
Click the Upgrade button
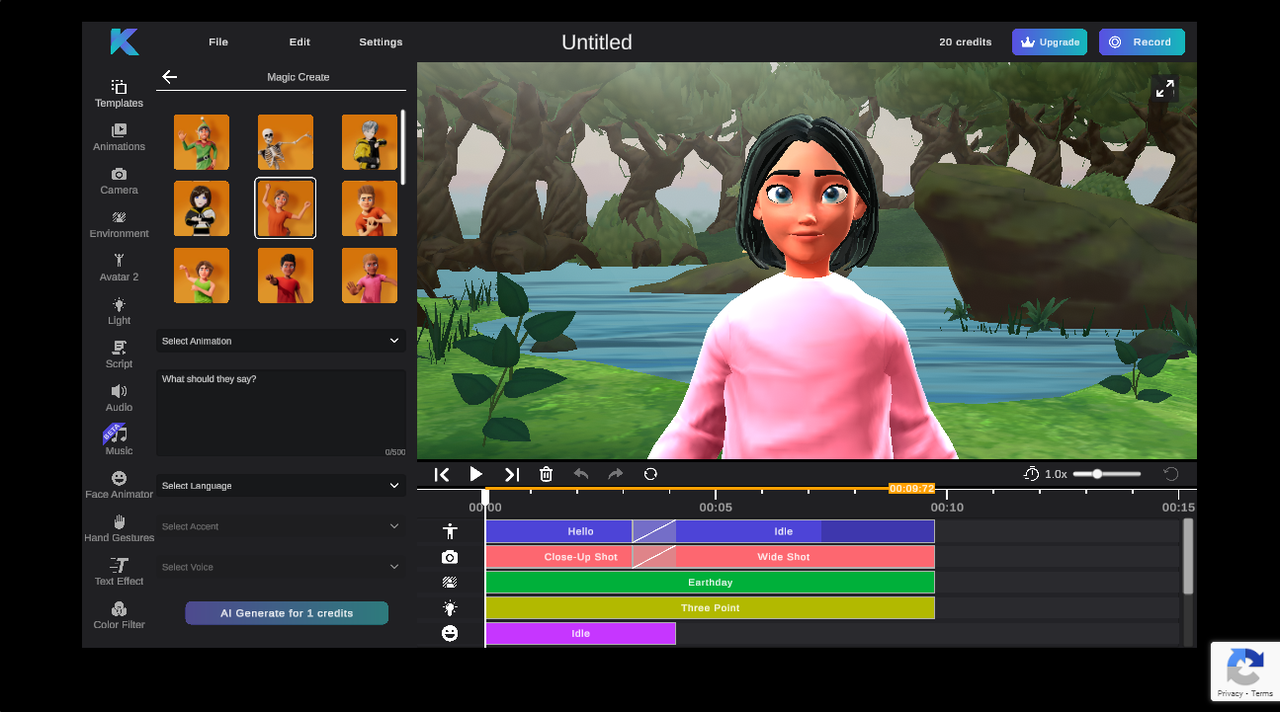(1049, 42)
